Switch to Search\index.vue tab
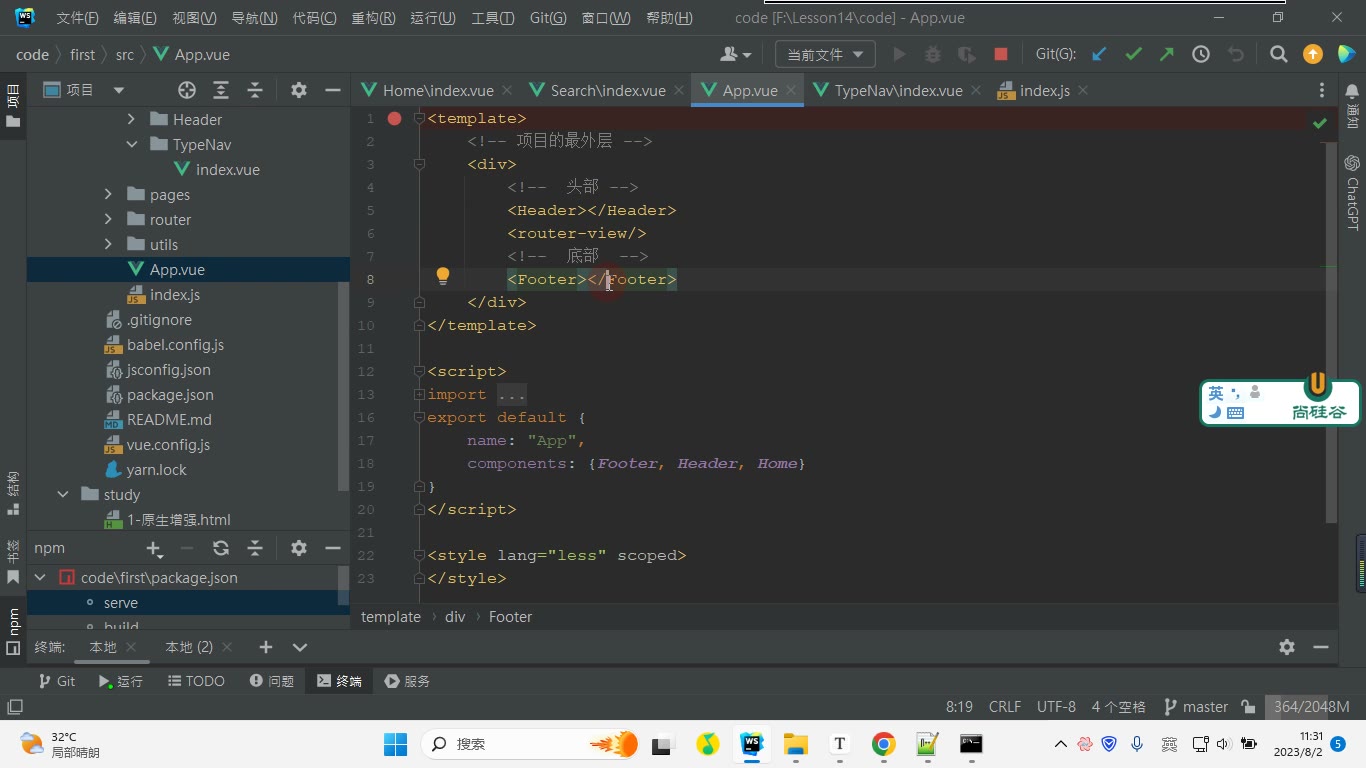The width and height of the screenshot is (1366, 768). pos(608,90)
